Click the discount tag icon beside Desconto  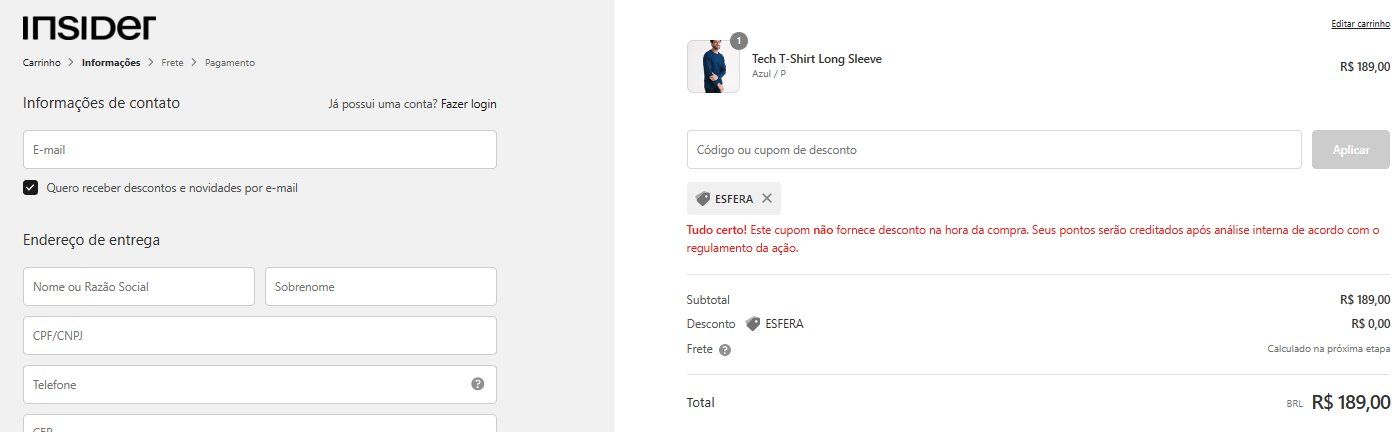click(x=753, y=324)
